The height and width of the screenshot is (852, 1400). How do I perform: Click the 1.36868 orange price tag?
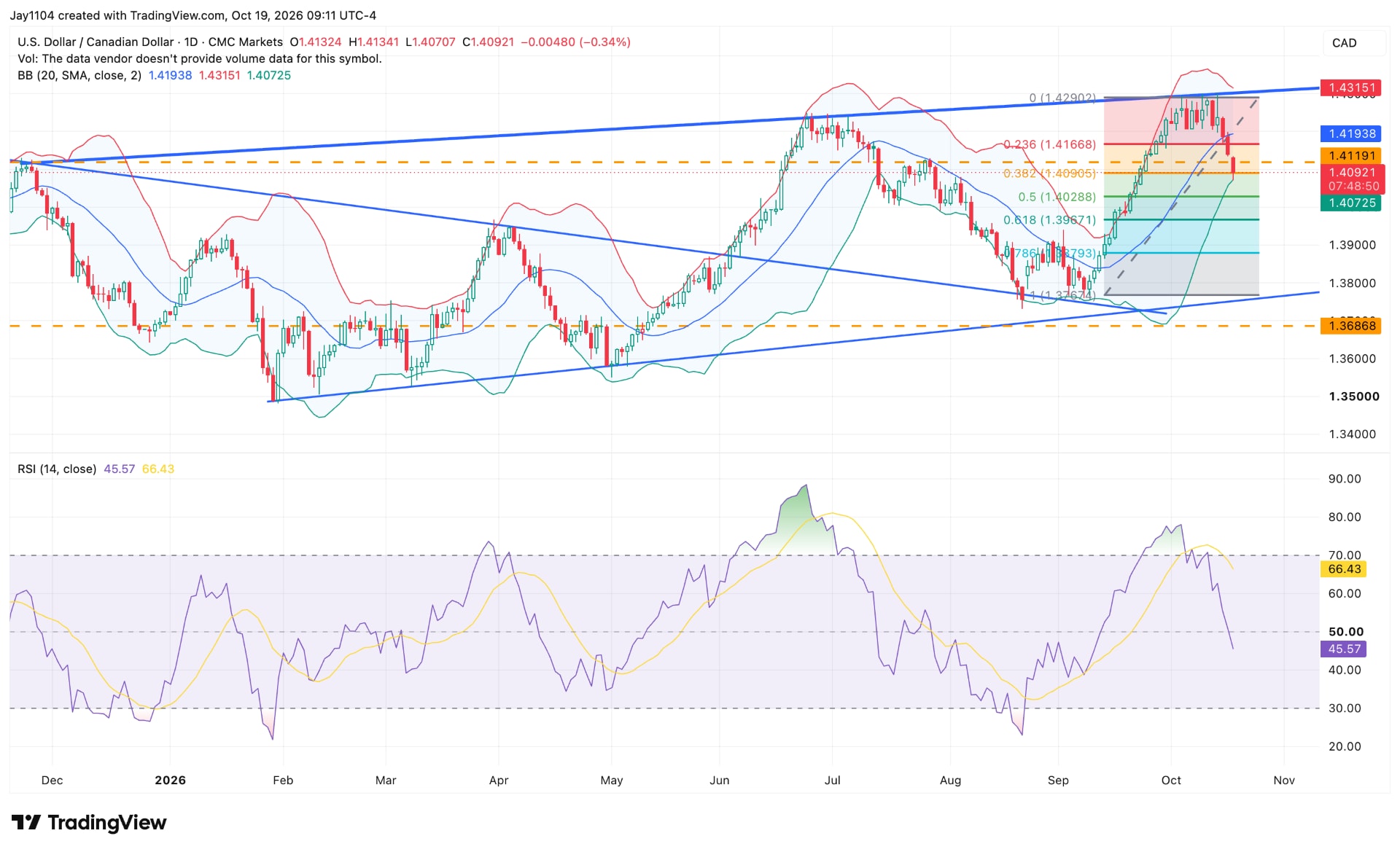(x=1351, y=326)
